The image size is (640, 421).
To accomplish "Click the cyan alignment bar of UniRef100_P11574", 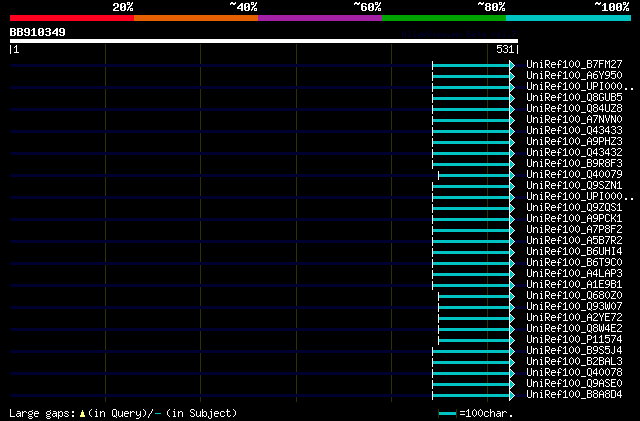I will point(474,341).
